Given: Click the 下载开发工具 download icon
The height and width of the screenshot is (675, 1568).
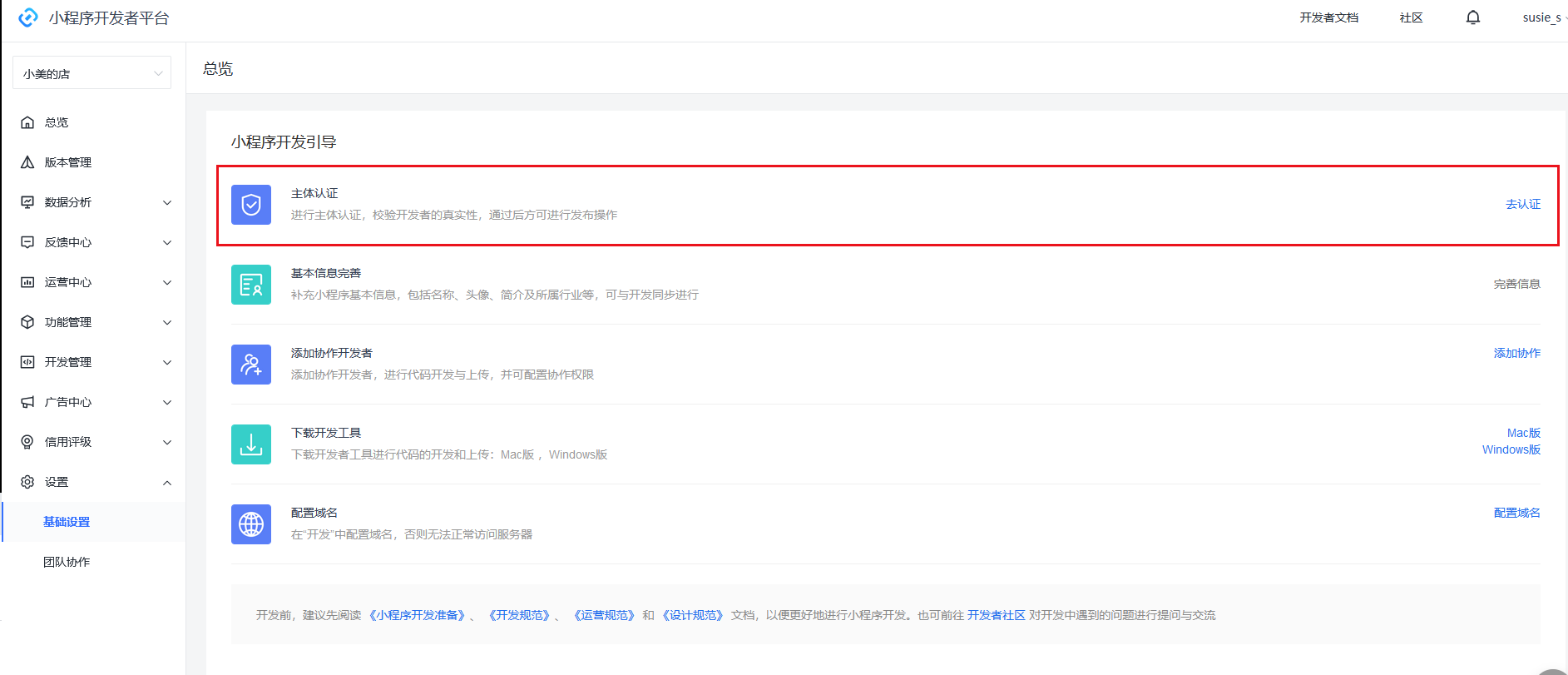Looking at the screenshot, I should pyautogui.click(x=251, y=444).
